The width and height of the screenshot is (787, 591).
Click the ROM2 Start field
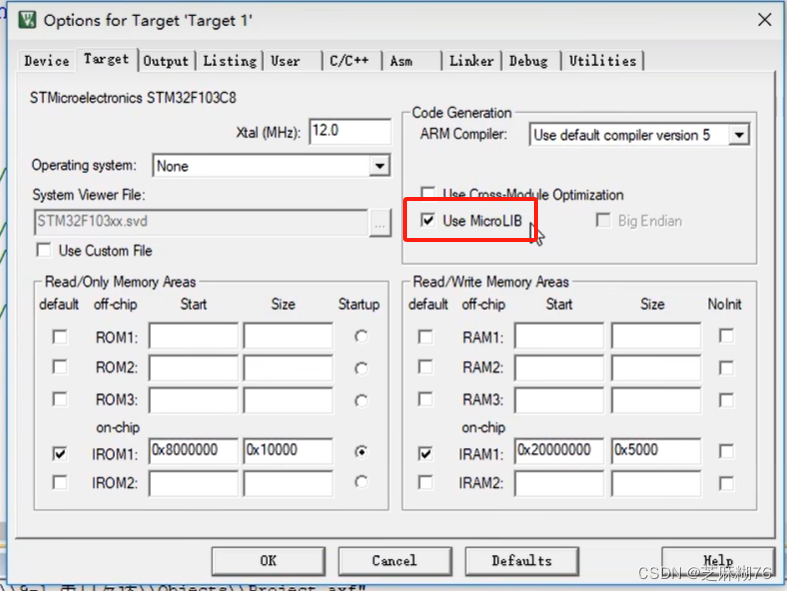pos(193,368)
